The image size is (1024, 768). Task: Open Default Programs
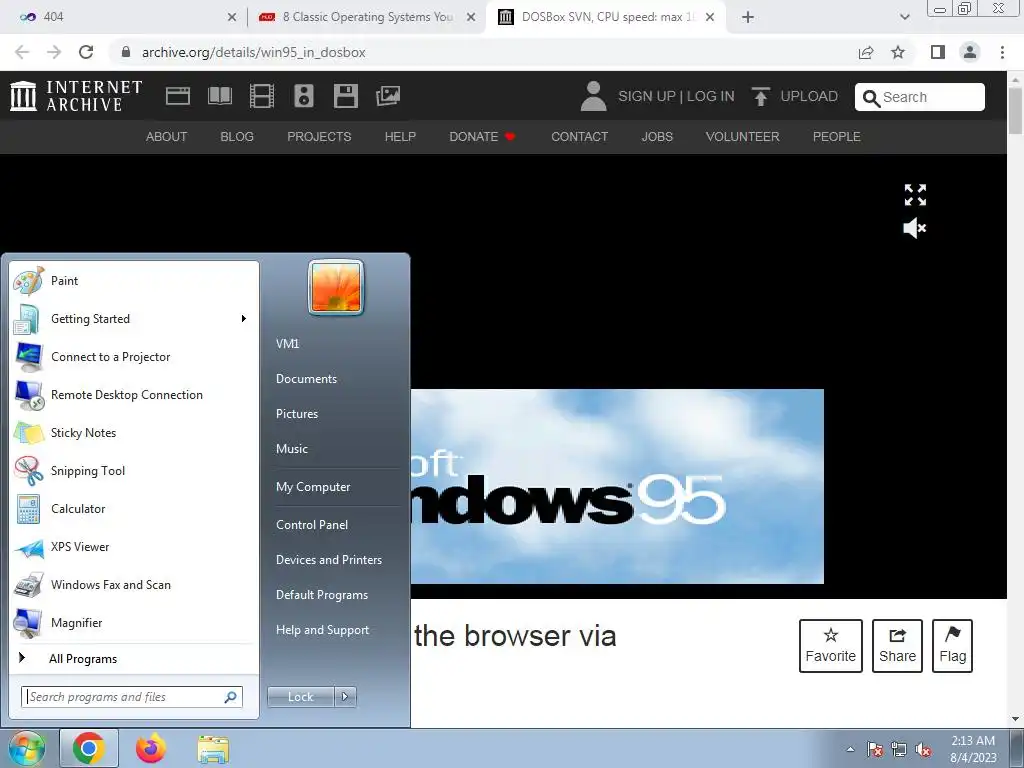click(x=322, y=595)
